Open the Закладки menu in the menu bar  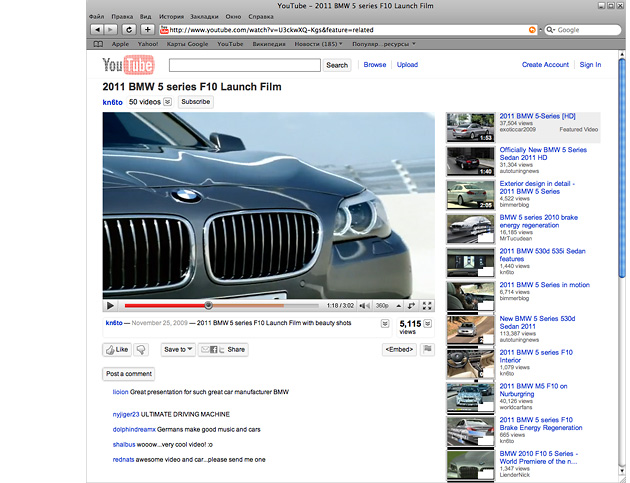click(x=206, y=17)
